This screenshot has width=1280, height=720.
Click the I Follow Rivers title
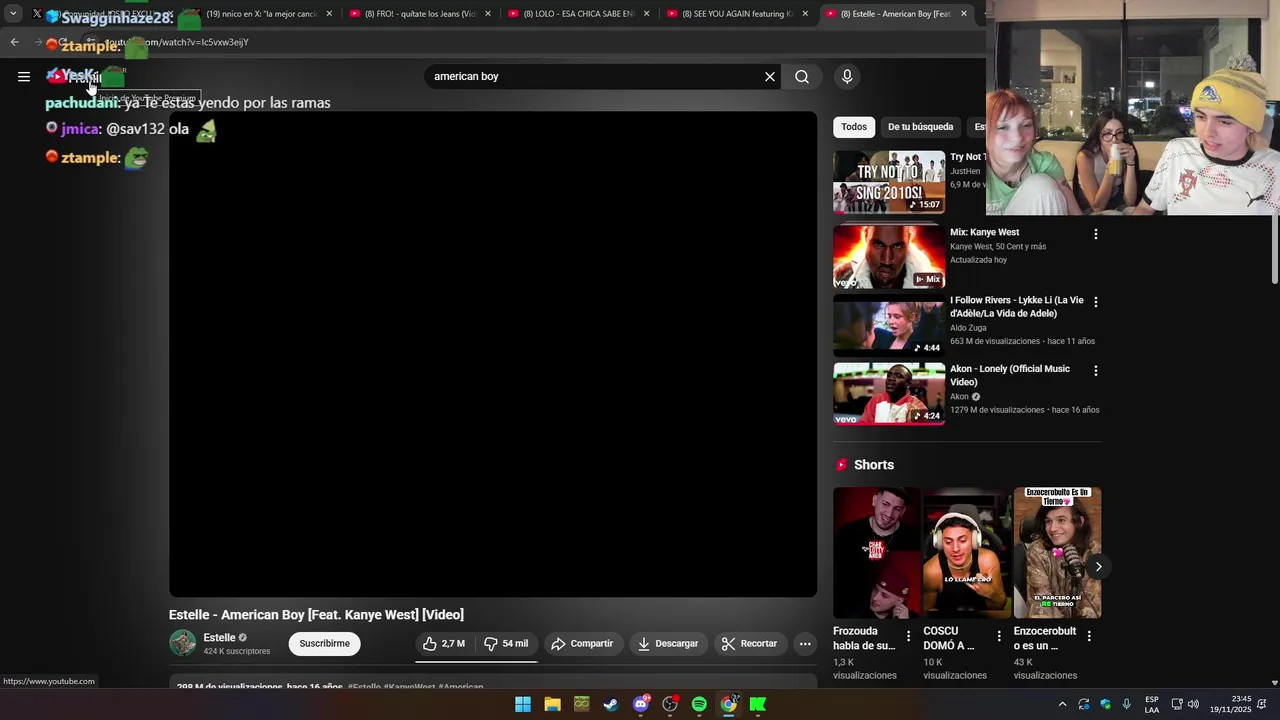pyautogui.click(x=1017, y=307)
